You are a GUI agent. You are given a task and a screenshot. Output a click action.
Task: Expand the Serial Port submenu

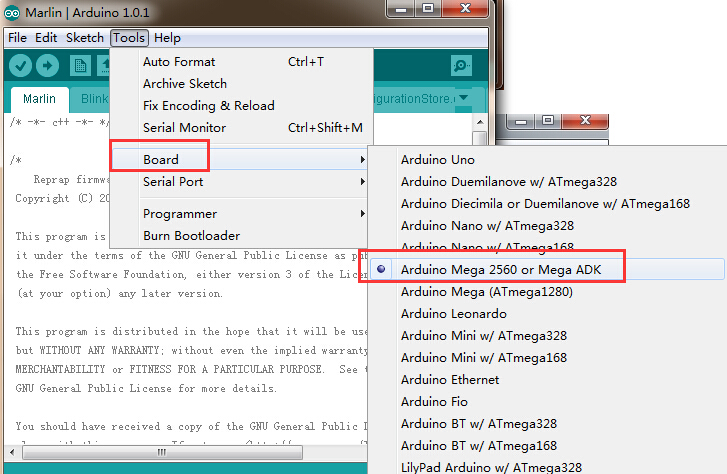click(241, 181)
